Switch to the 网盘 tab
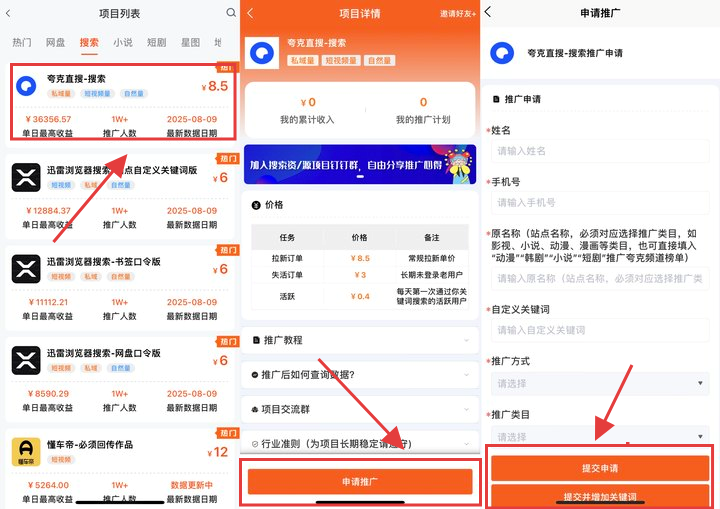 (x=55, y=43)
